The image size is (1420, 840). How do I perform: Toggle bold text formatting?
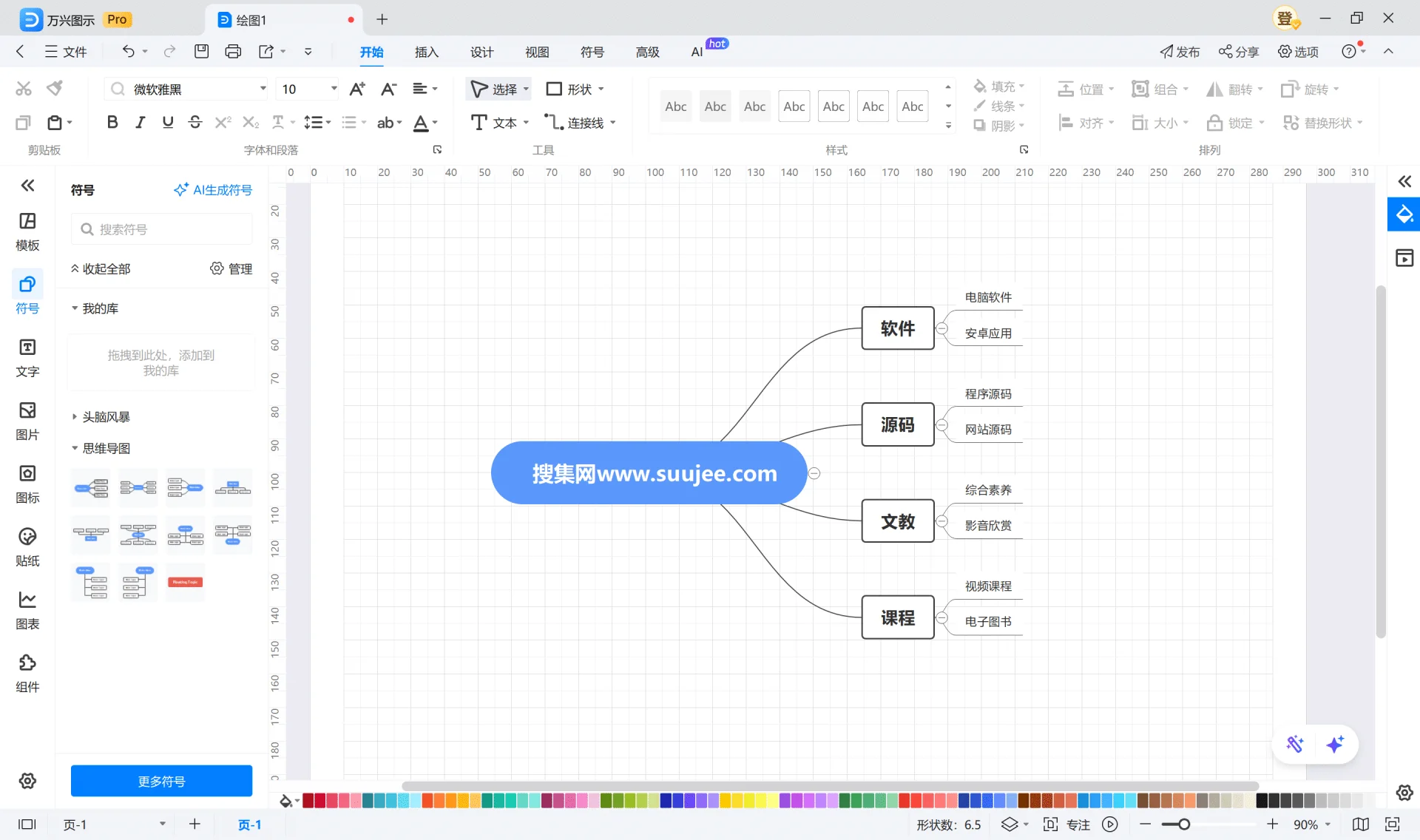coord(112,122)
